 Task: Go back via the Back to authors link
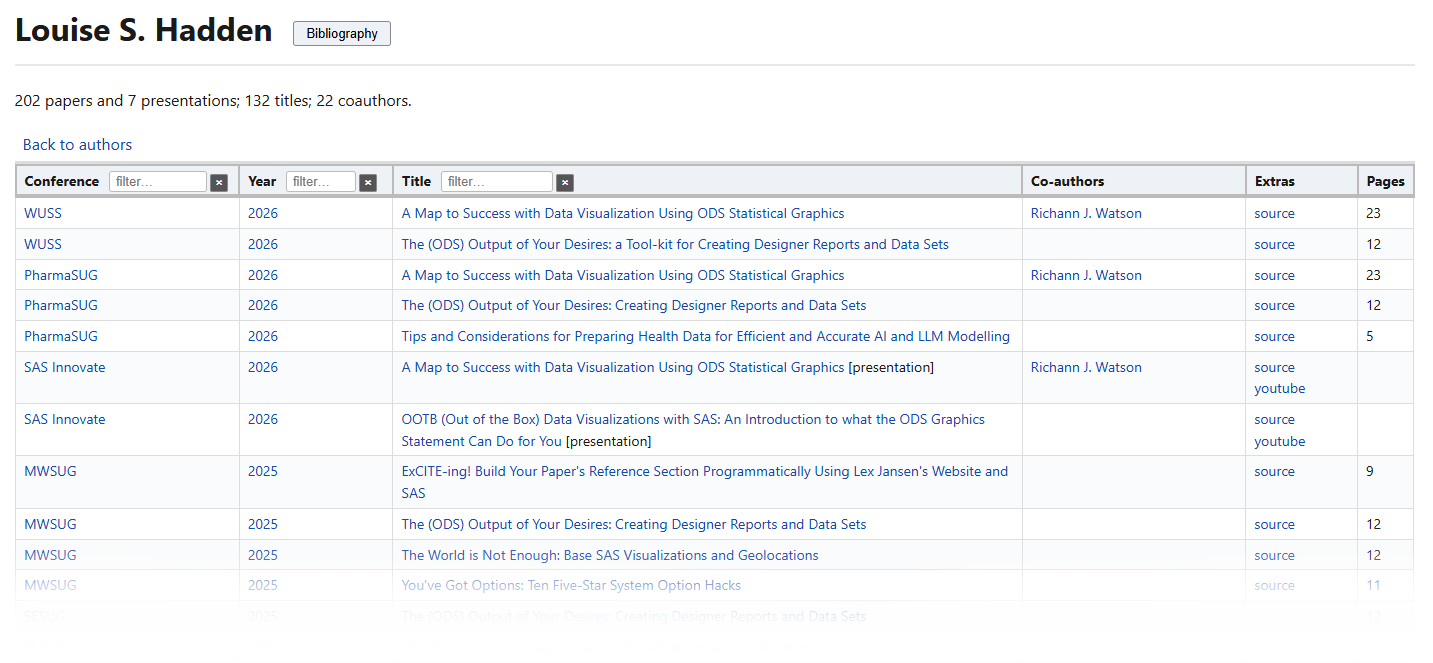point(77,145)
